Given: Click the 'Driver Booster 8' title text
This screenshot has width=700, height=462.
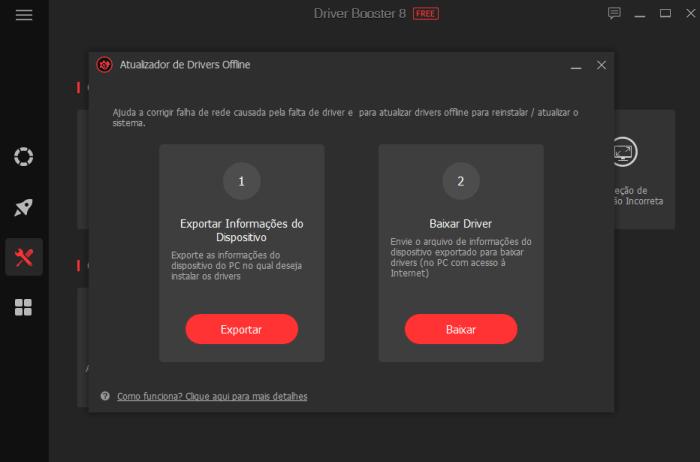Looking at the screenshot, I should click(360, 14).
